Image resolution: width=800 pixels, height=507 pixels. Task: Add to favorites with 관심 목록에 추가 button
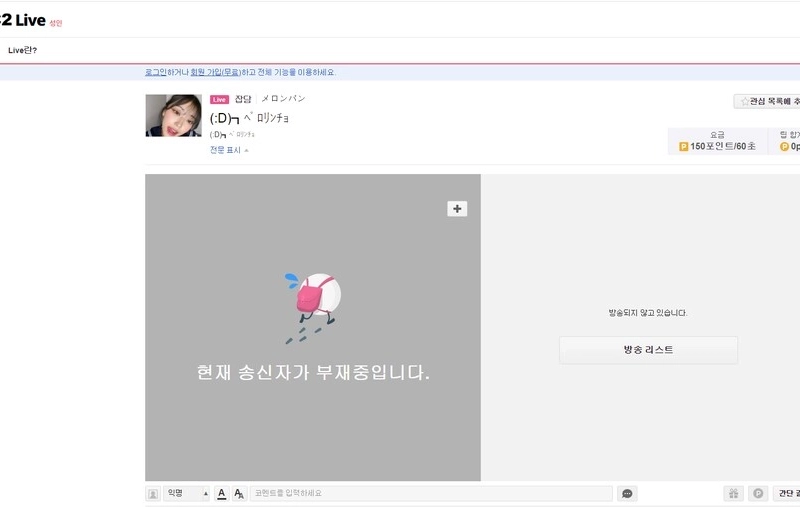click(768, 101)
